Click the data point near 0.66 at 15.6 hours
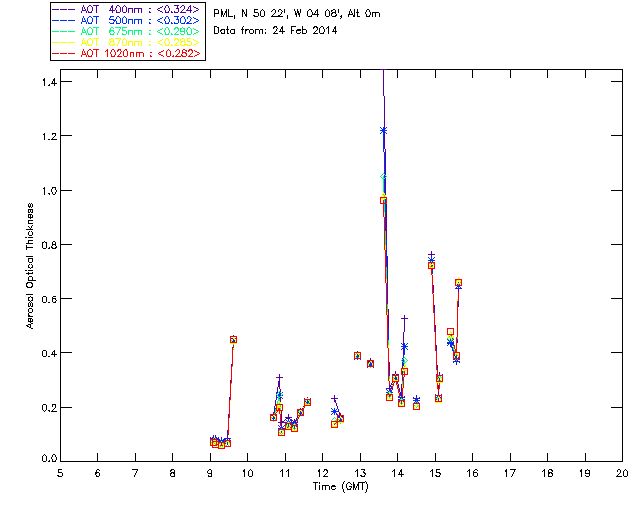Viewport: 640px width, 512px height. pyautogui.click(x=458, y=282)
